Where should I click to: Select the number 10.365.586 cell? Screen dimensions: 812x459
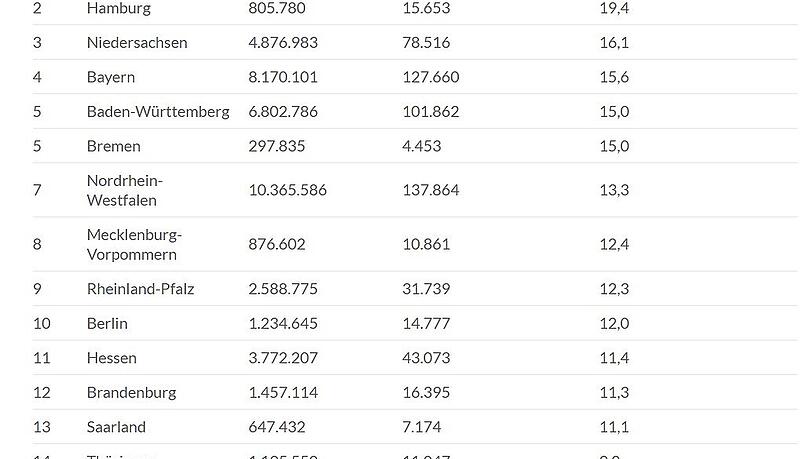(287, 190)
